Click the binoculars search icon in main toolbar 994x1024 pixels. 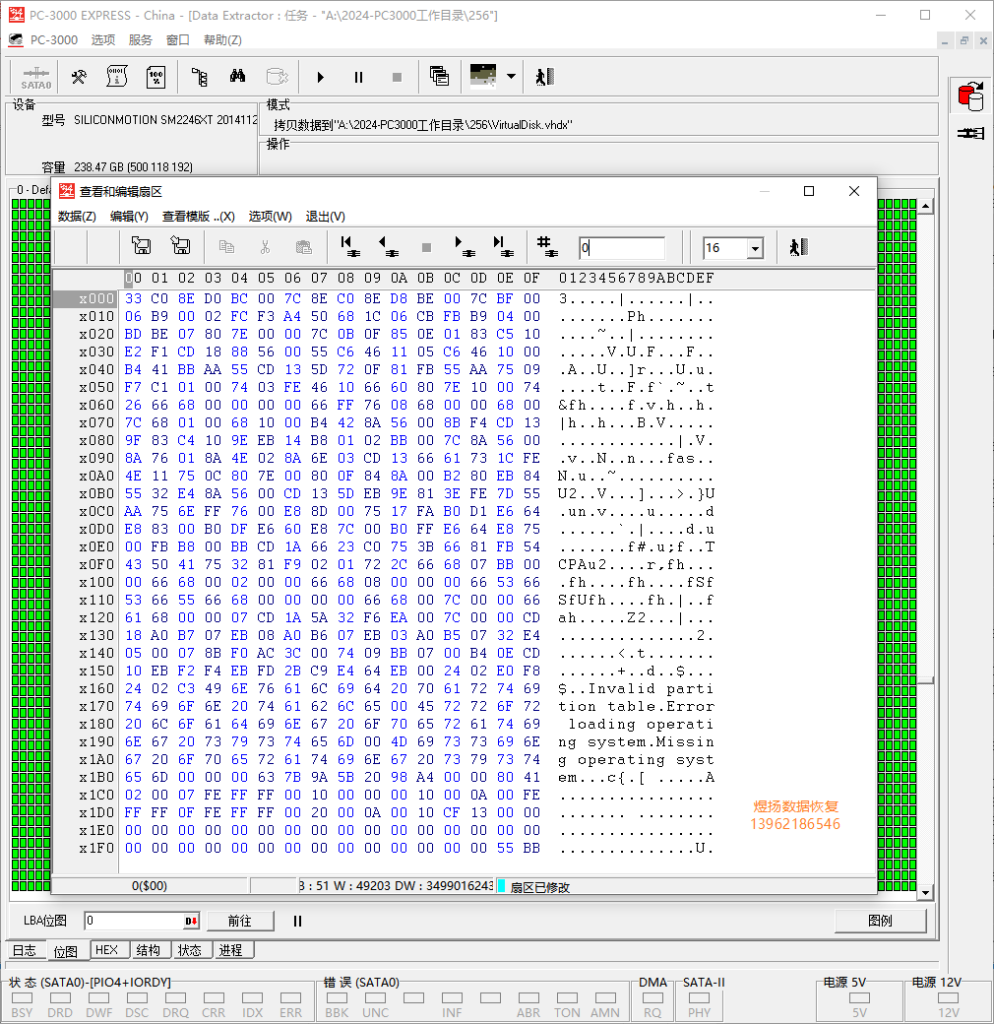click(238, 77)
